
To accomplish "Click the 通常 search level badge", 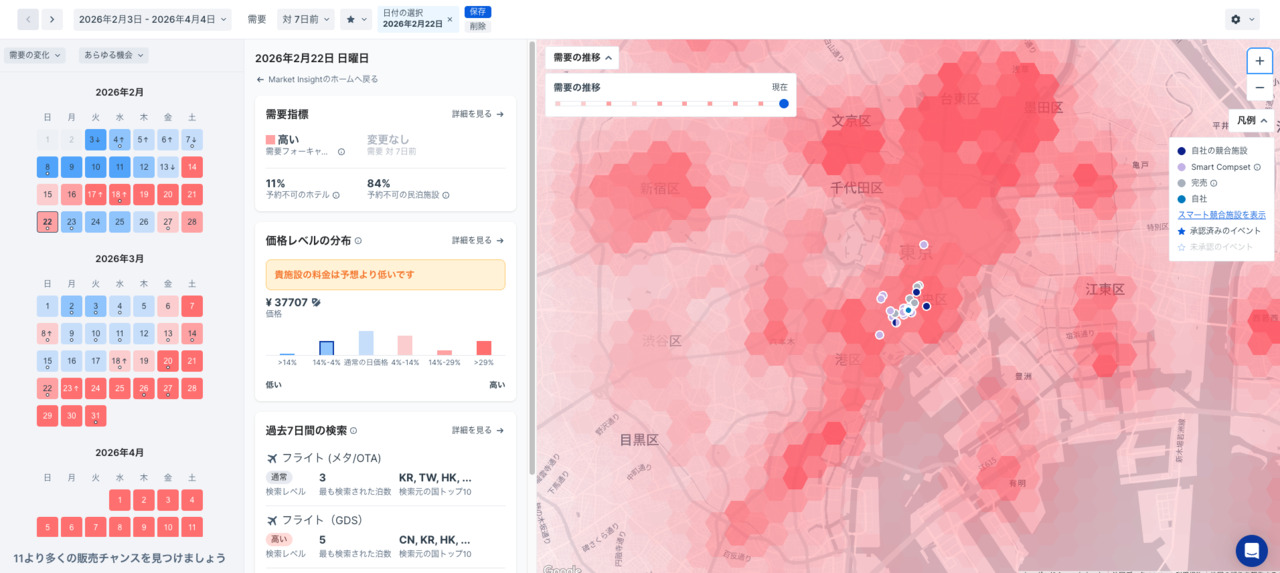I will click(x=279, y=478).
